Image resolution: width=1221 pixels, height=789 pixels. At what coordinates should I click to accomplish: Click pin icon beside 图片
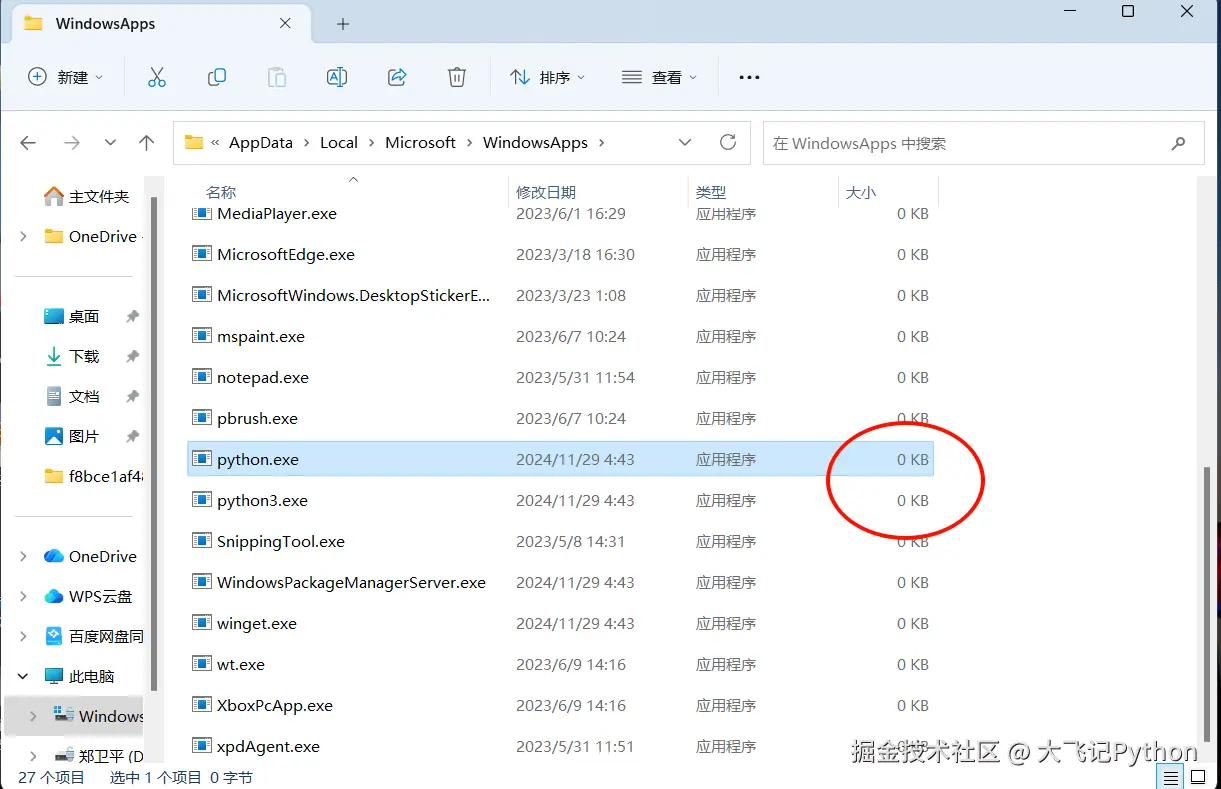pos(132,436)
